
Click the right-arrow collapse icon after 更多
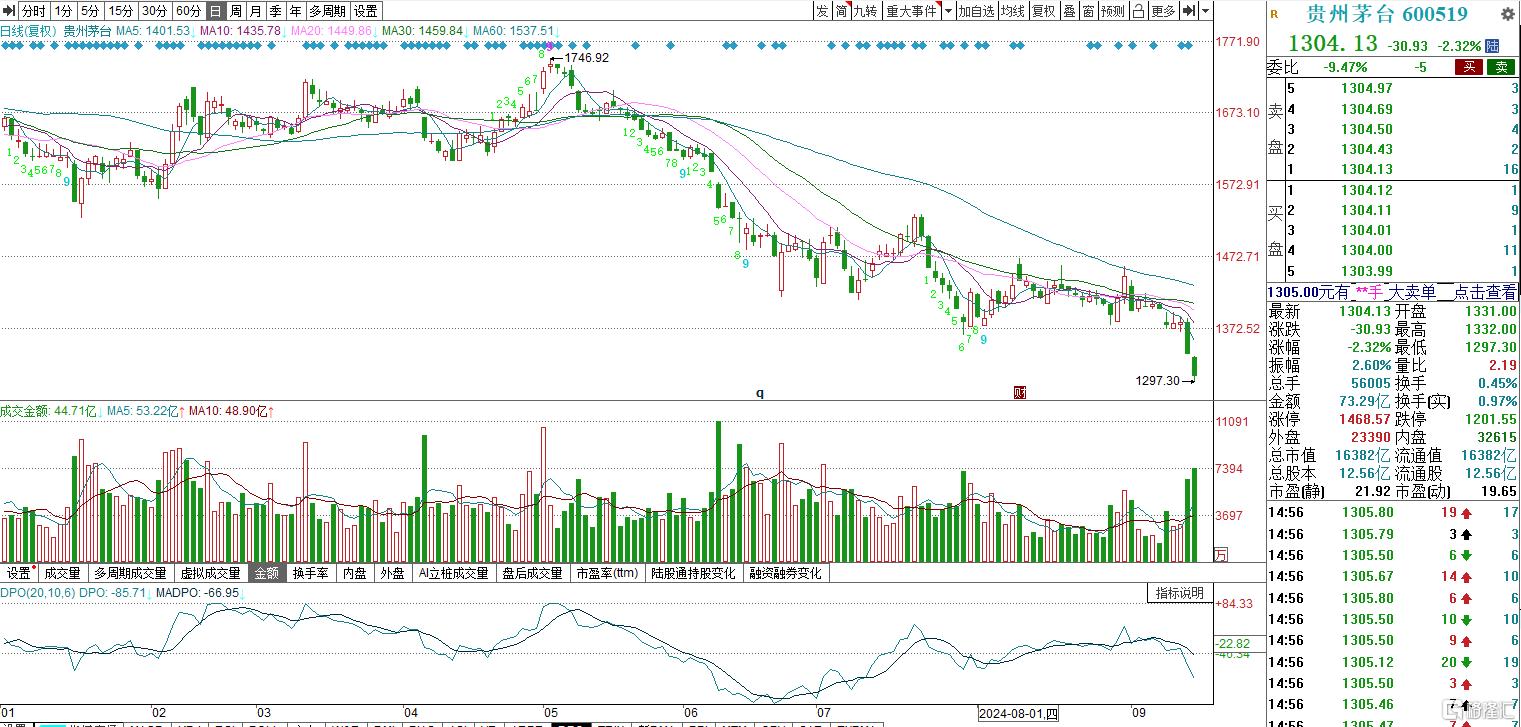pos(1189,11)
